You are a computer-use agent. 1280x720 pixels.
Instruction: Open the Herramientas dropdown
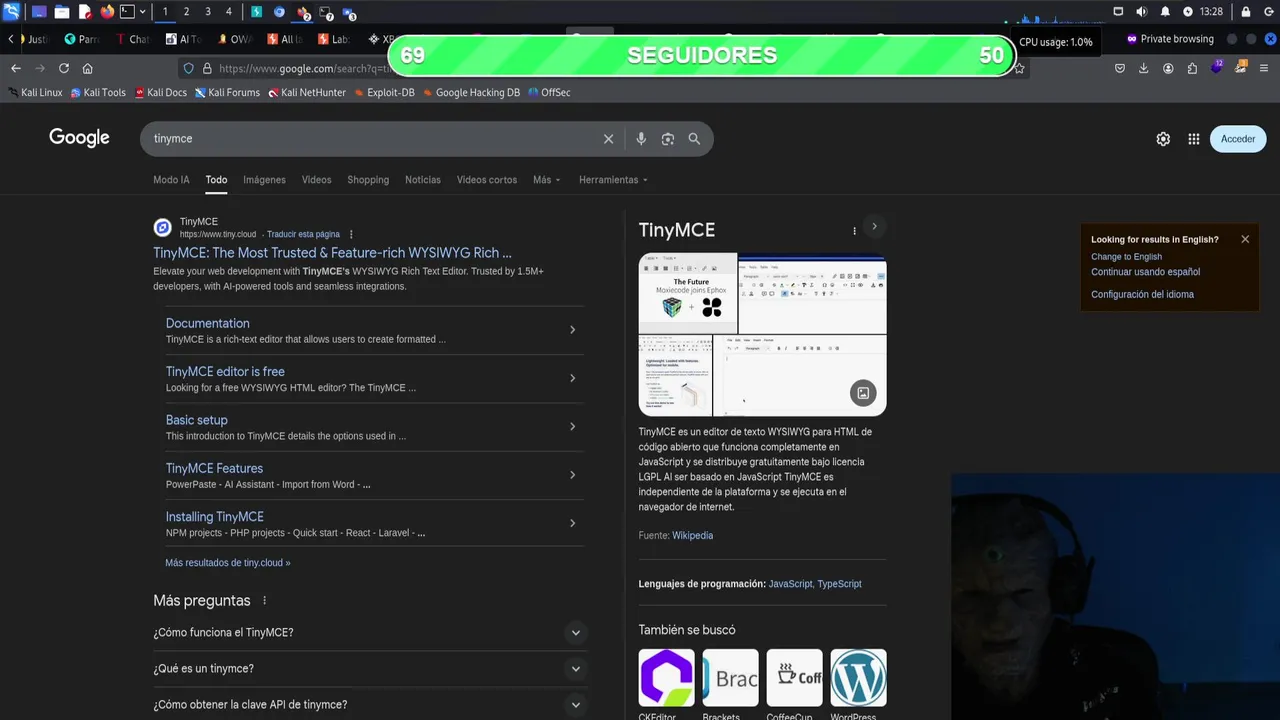tap(613, 180)
